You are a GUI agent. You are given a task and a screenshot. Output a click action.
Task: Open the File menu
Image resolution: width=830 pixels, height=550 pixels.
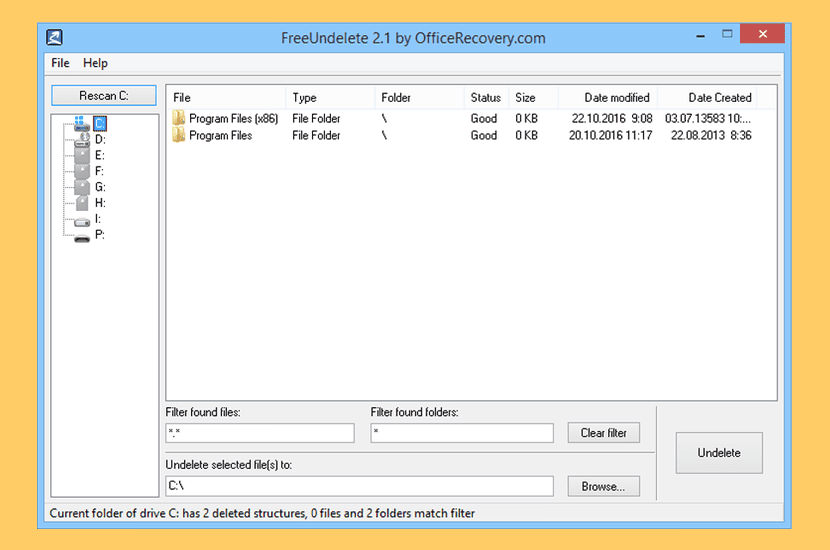[x=60, y=63]
